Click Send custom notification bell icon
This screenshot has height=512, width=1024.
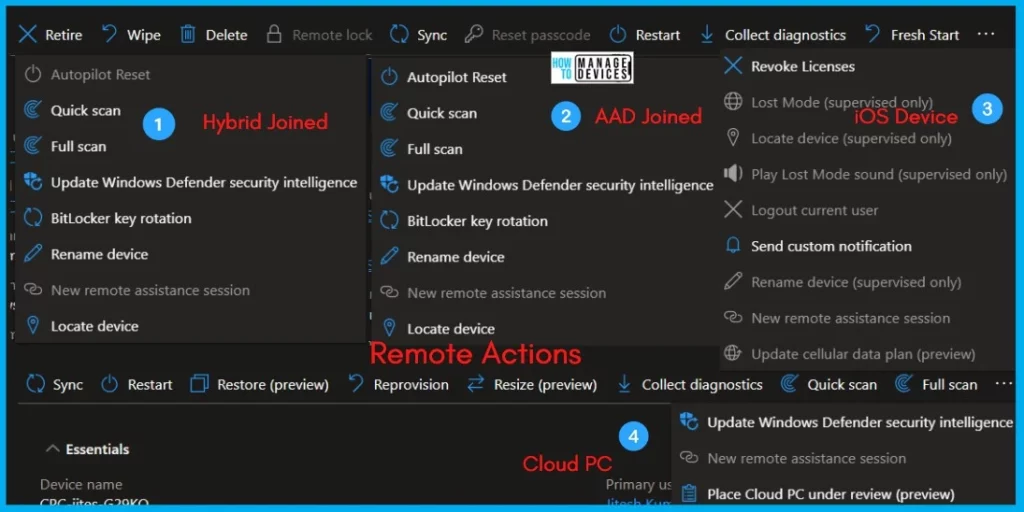click(x=733, y=246)
